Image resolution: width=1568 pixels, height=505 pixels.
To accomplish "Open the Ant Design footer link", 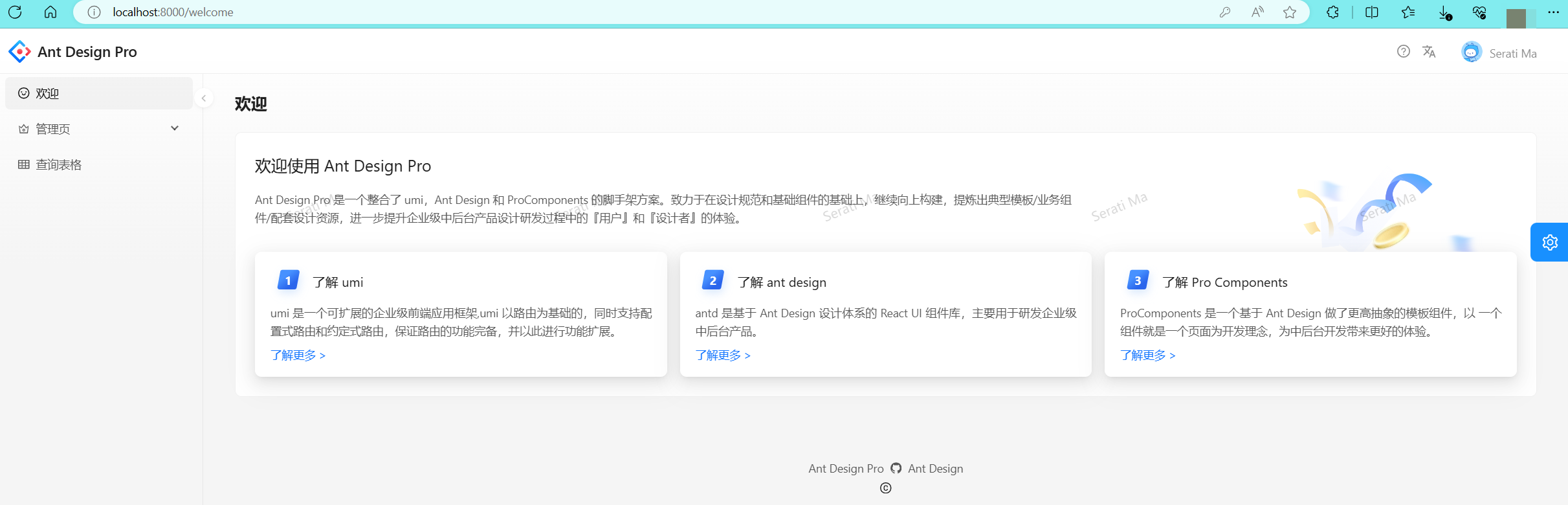I will [935, 468].
